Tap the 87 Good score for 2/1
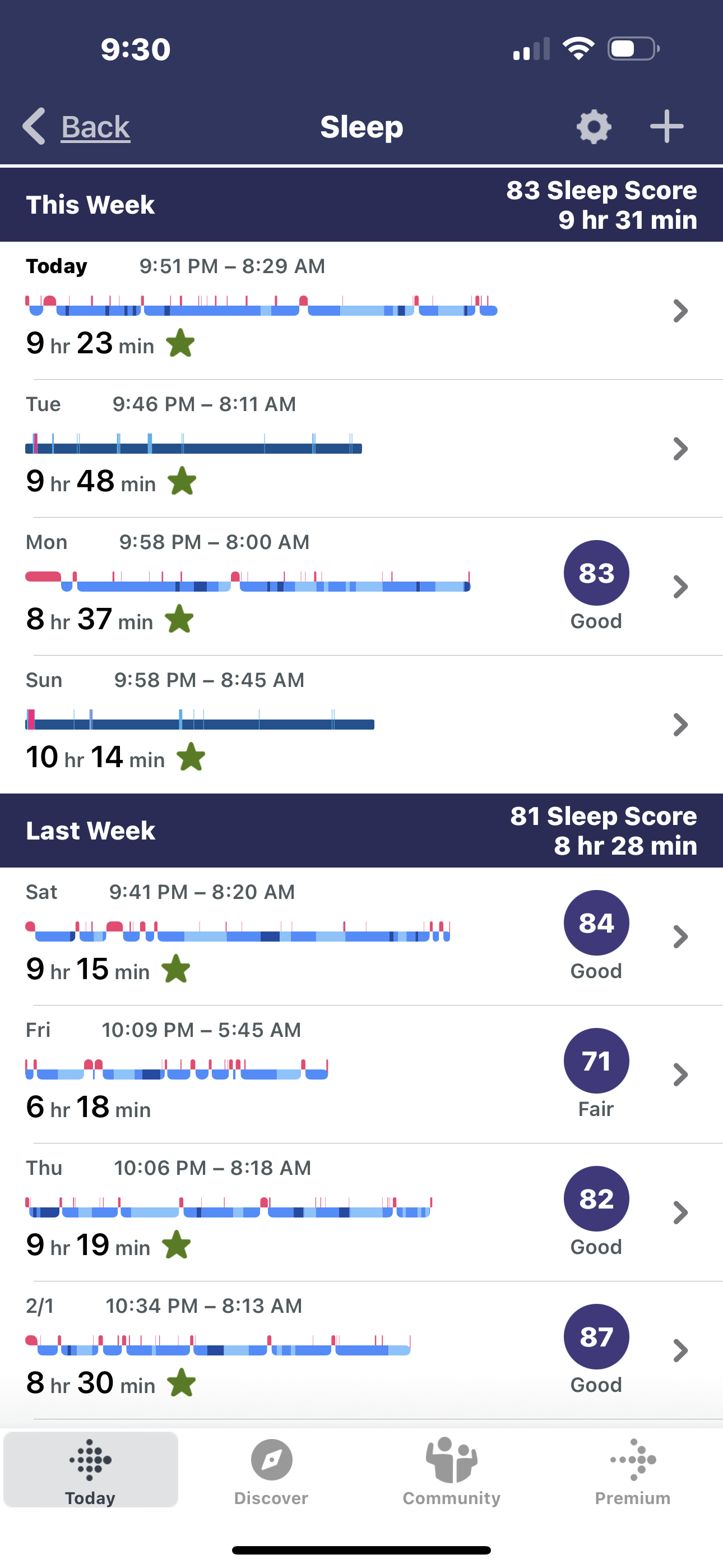This screenshot has width=723, height=1568. click(596, 1338)
